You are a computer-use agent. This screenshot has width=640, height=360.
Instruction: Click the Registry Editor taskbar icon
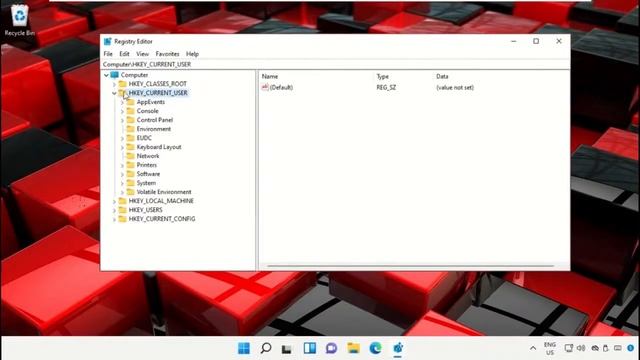tap(398, 348)
